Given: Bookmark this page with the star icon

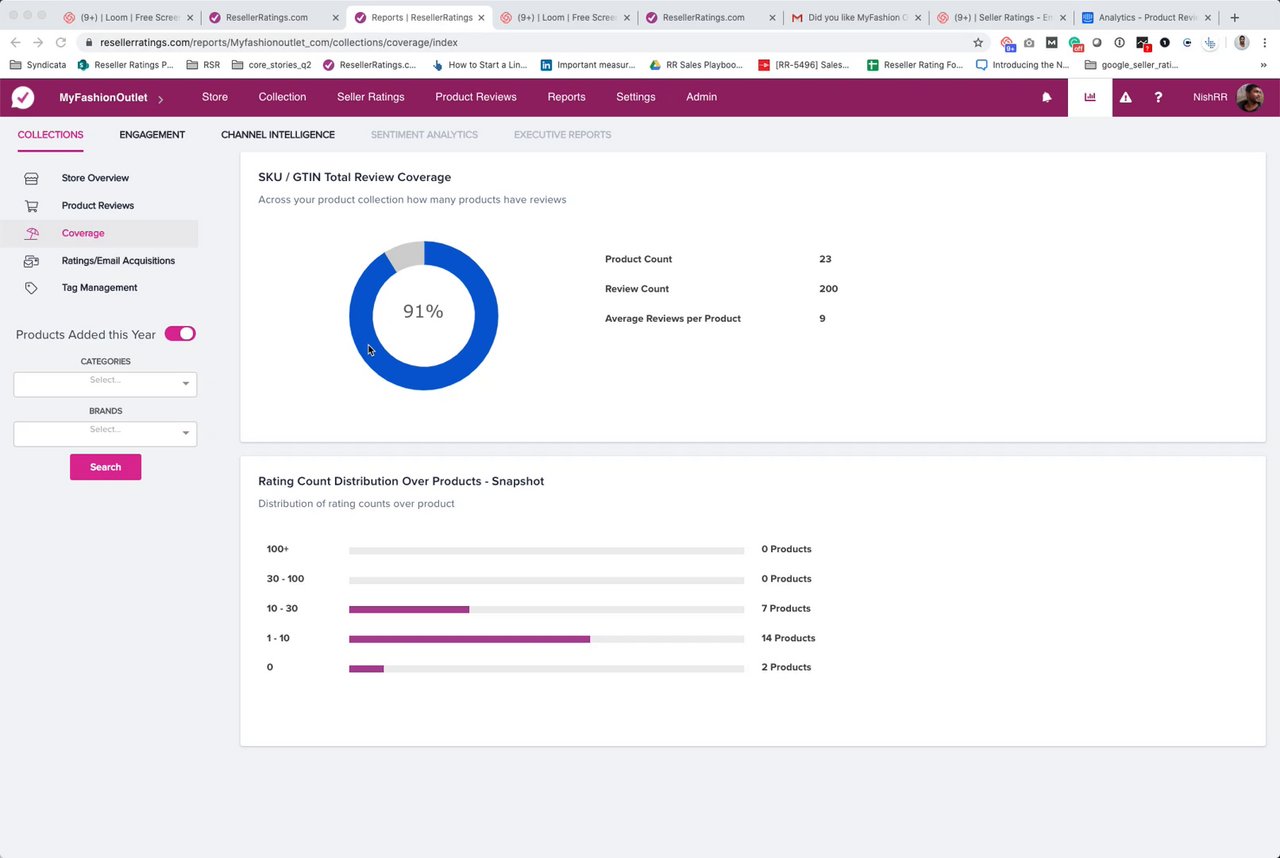Looking at the screenshot, I should 978,43.
